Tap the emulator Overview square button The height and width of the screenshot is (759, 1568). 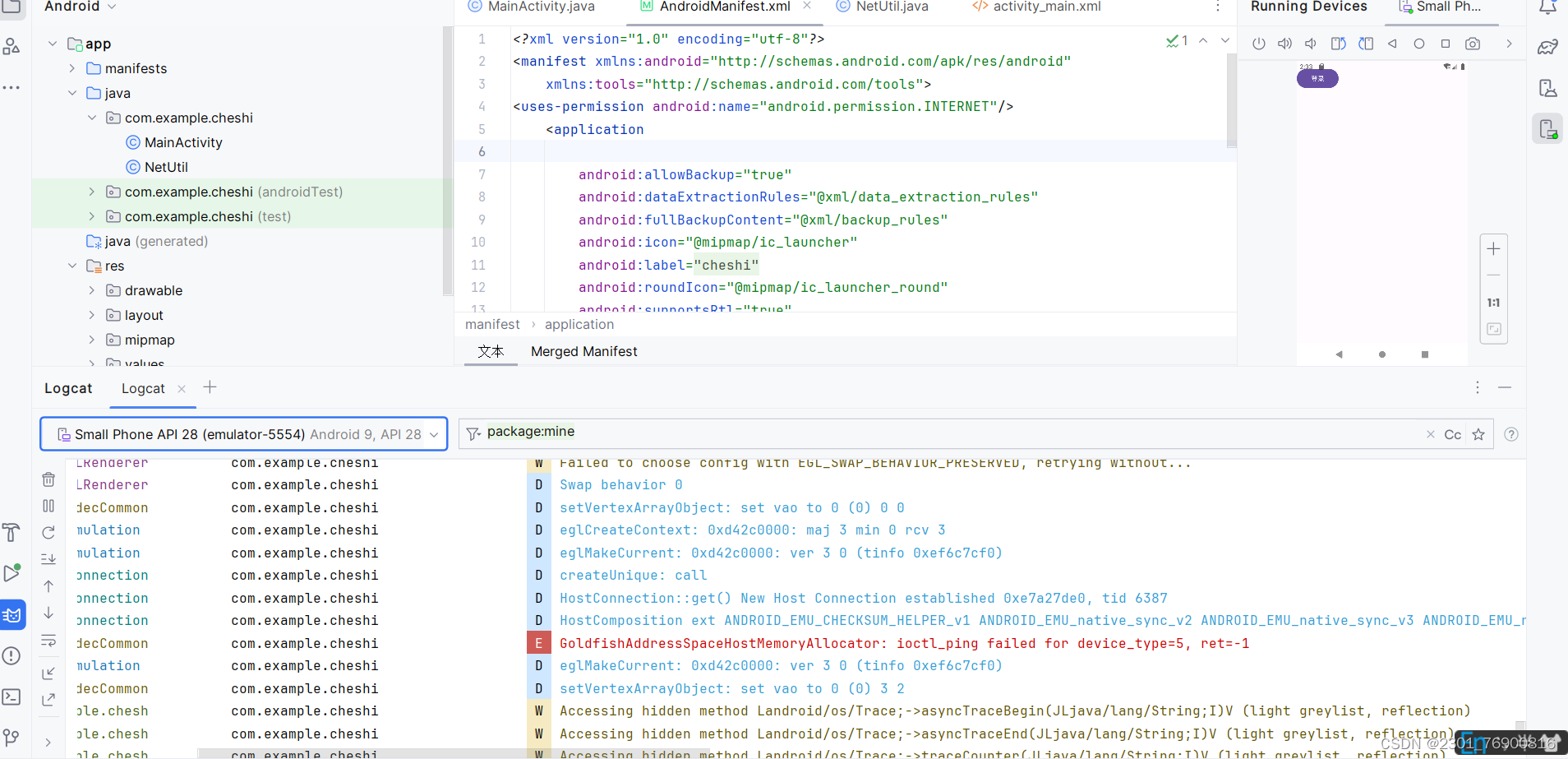pyautogui.click(x=1446, y=44)
